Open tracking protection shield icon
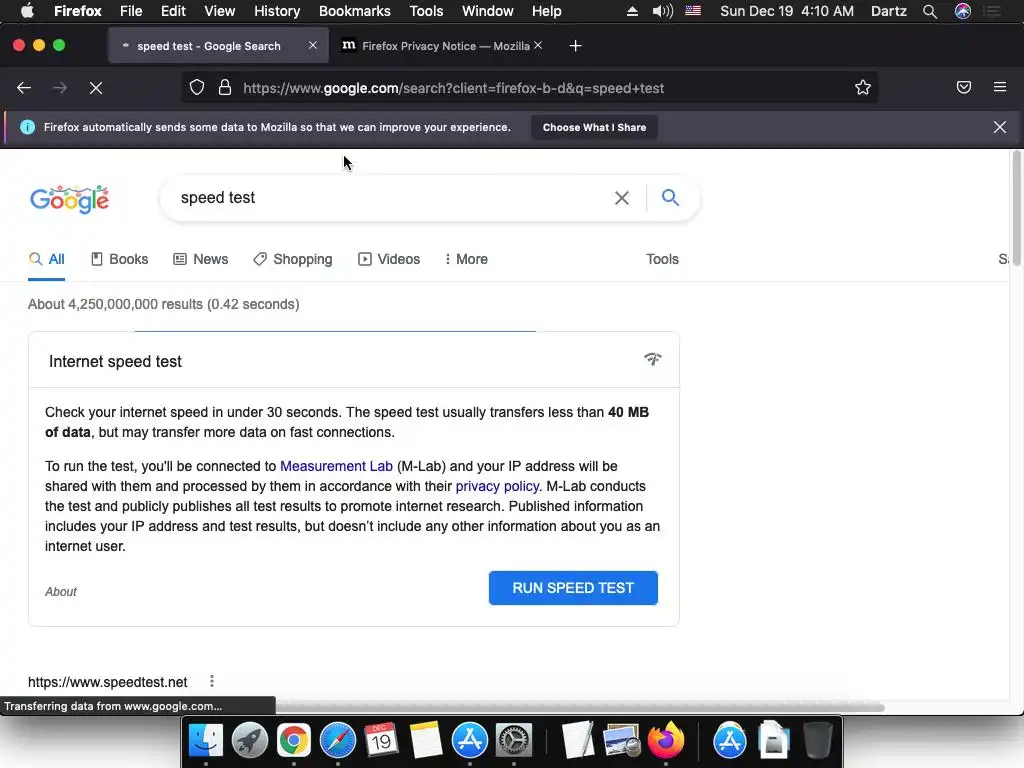Image resolution: width=1024 pixels, height=768 pixels. [x=197, y=88]
